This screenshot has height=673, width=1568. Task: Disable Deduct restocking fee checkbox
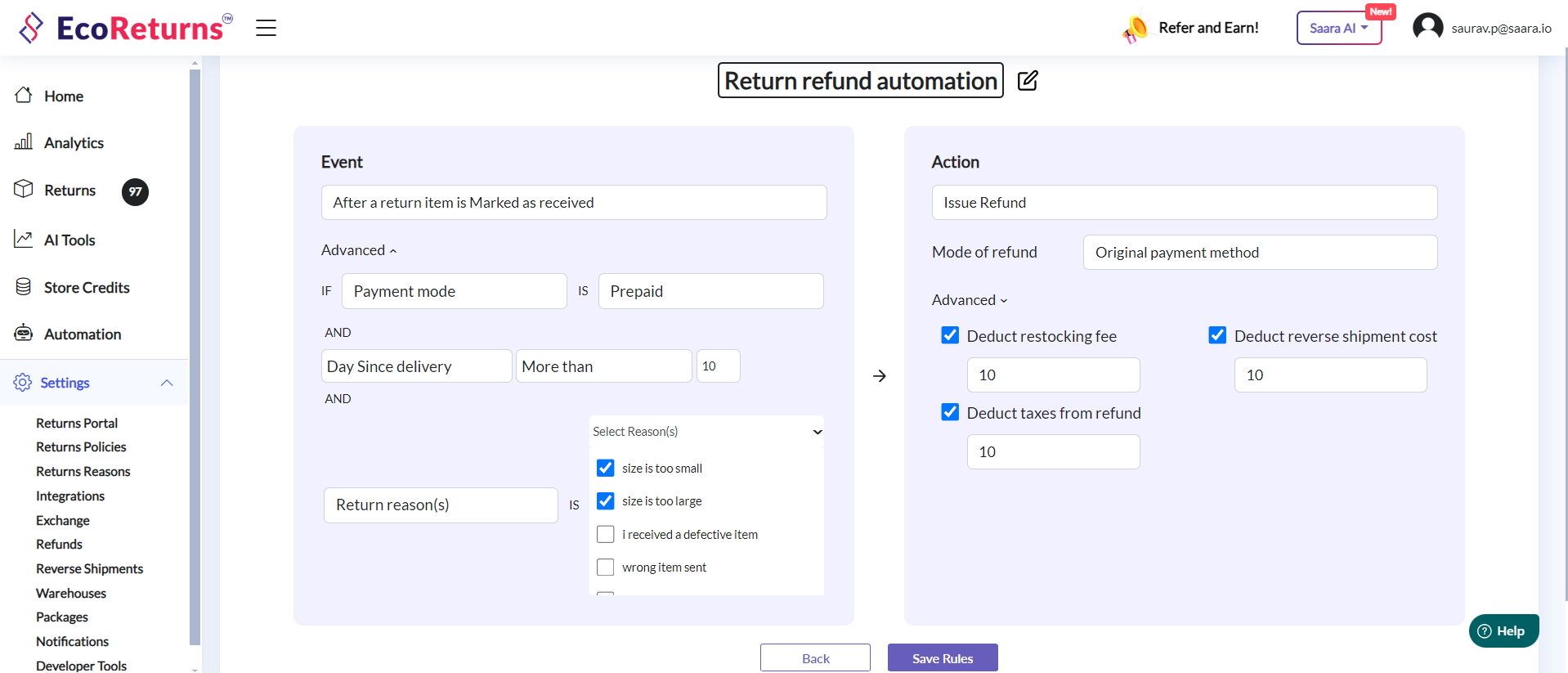[x=950, y=335]
